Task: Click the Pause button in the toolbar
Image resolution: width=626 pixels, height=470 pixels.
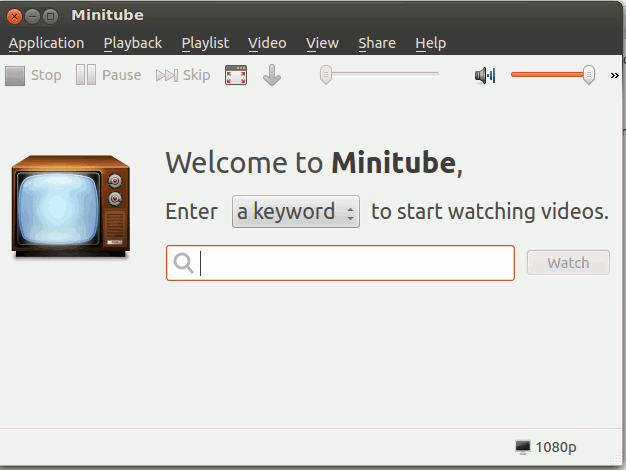Action: tap(108, 75)
